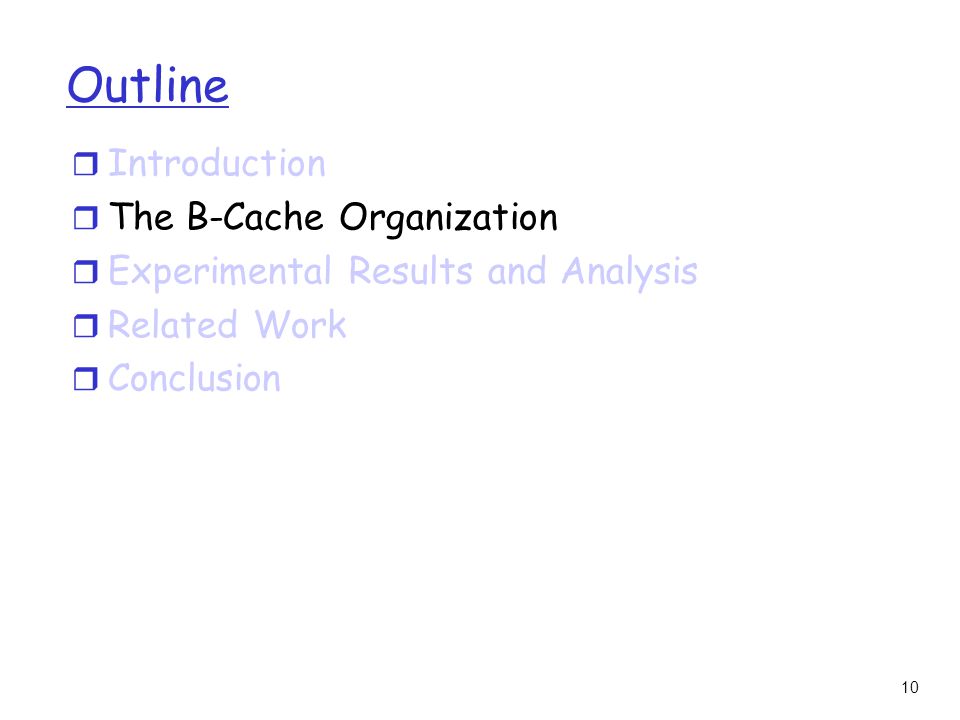Click the bullet box beside Conclusion
The height and width of the screenshot is (720, 960).
coord(86,379)
